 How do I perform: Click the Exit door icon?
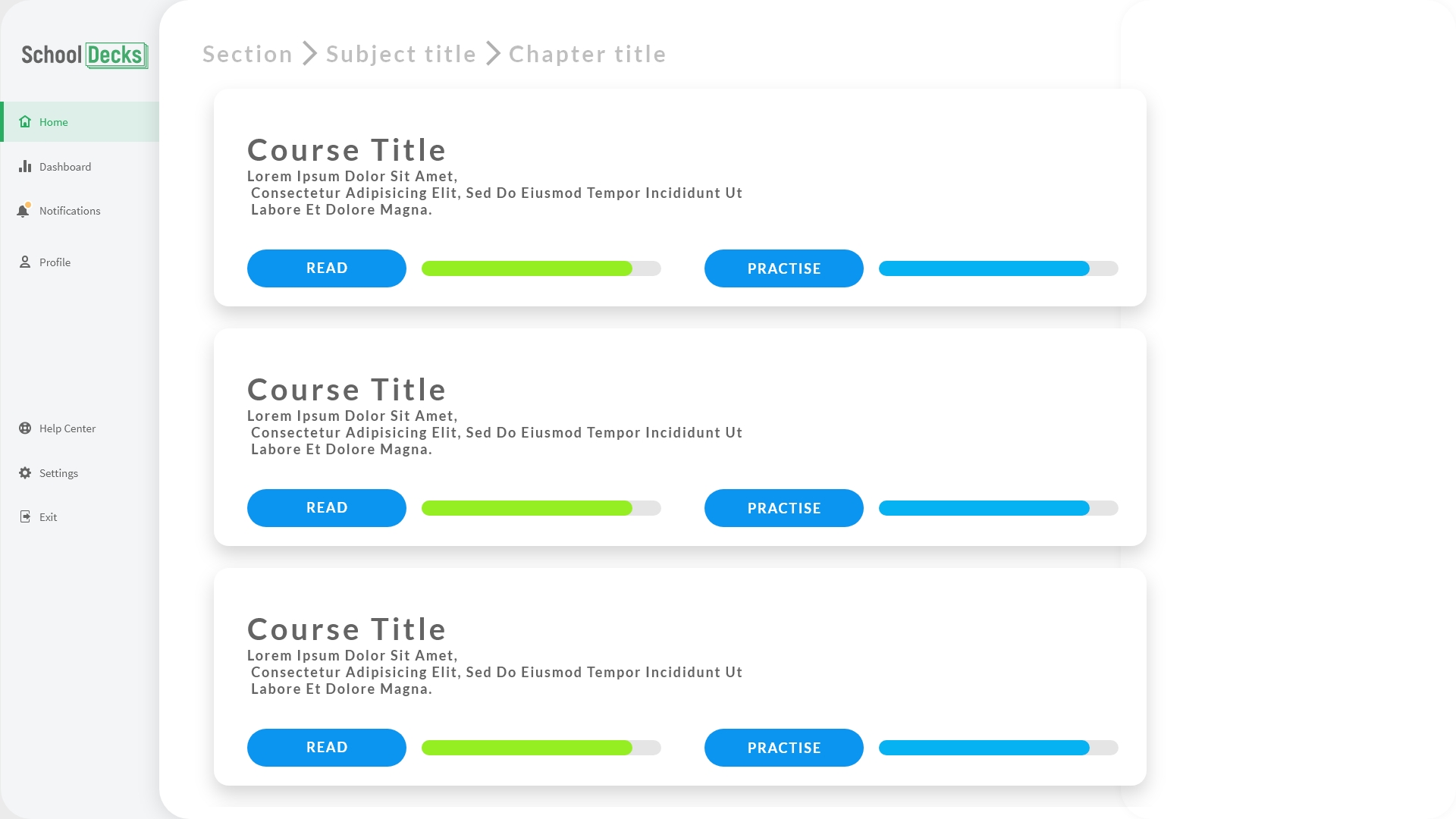tap(25, 517)
